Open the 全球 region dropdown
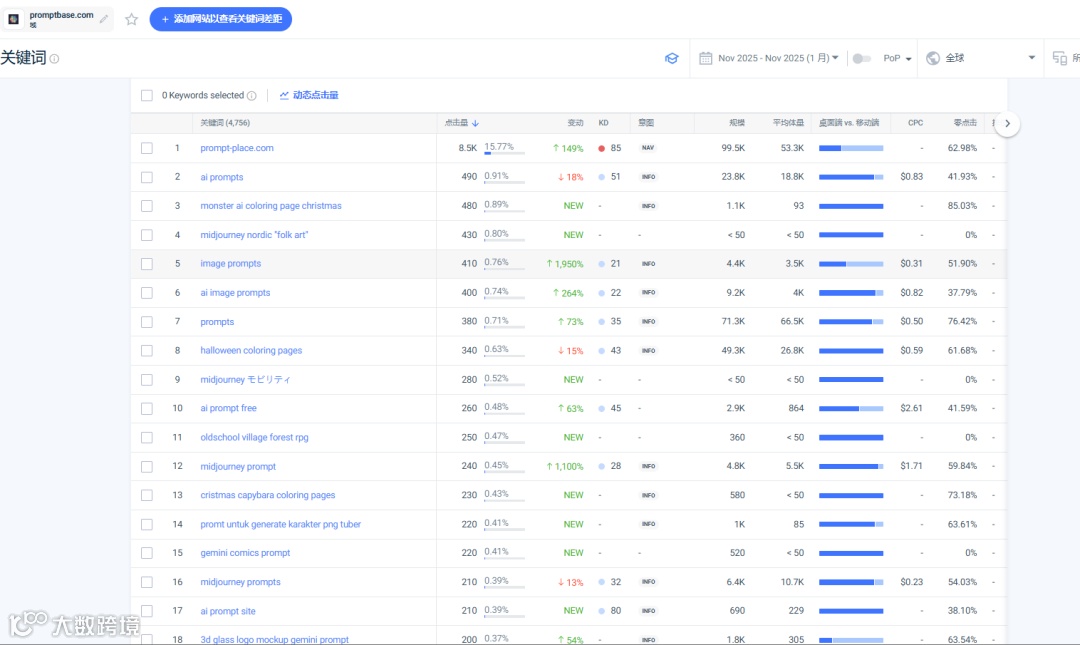Viewport: 1080px width, 645px height. tap(981, 59)
